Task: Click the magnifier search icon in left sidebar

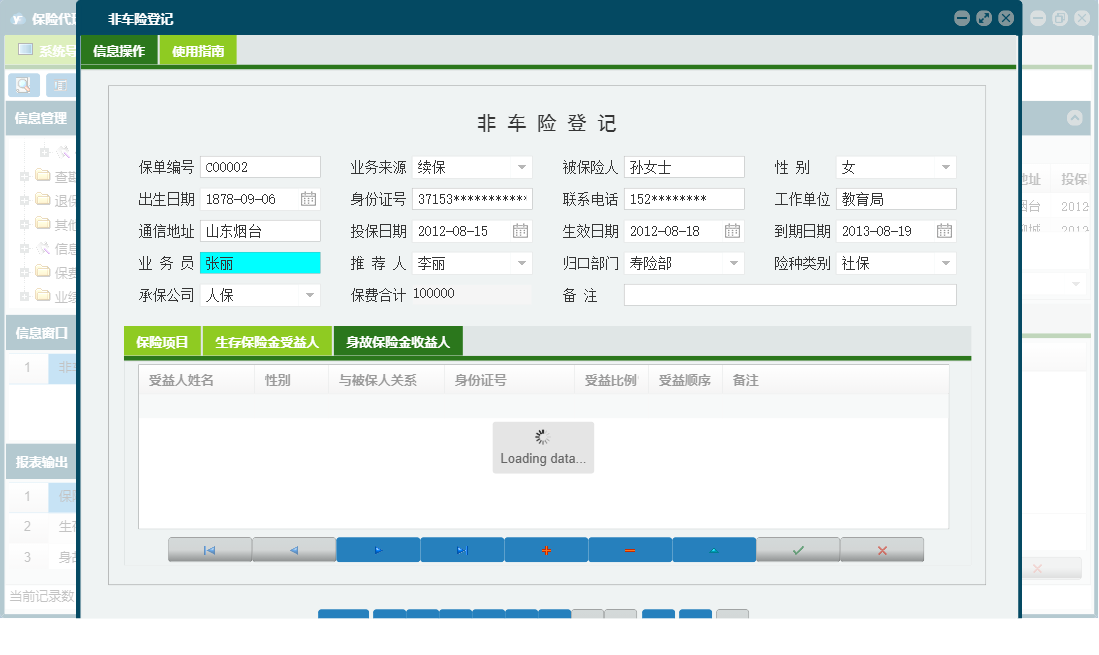Action: pos(23,84)
